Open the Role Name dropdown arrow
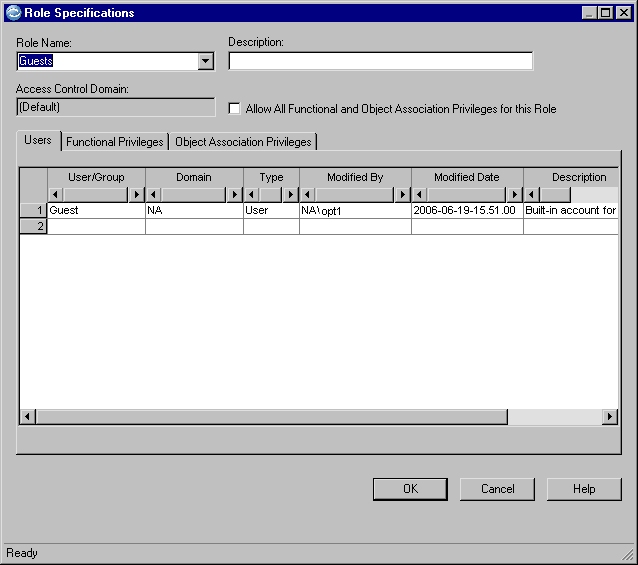Screen dimensions: 638x565 coord(206,61)
